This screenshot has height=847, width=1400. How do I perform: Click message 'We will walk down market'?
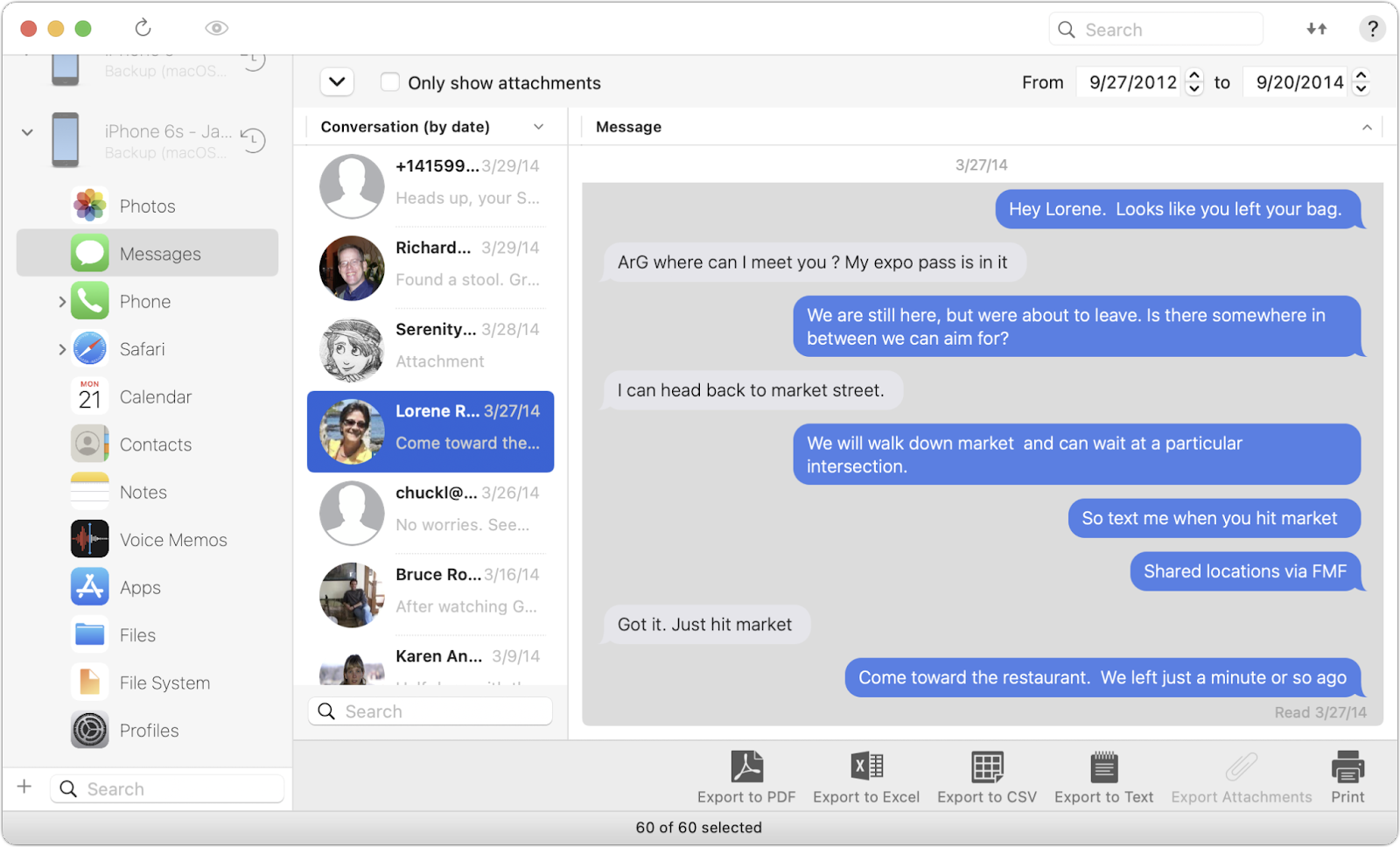pyautogui.click(x=1077, y=454)
